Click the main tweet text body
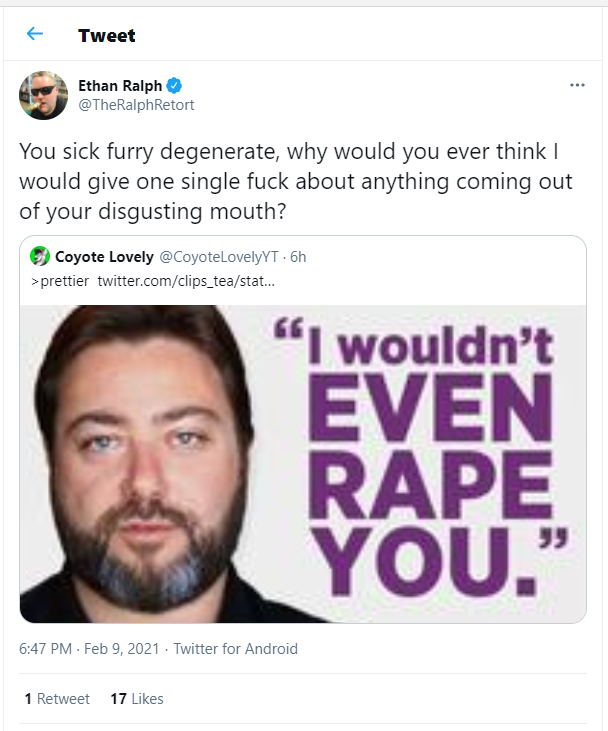The width and height of the screenshot is (608, 731). point(296,181)
